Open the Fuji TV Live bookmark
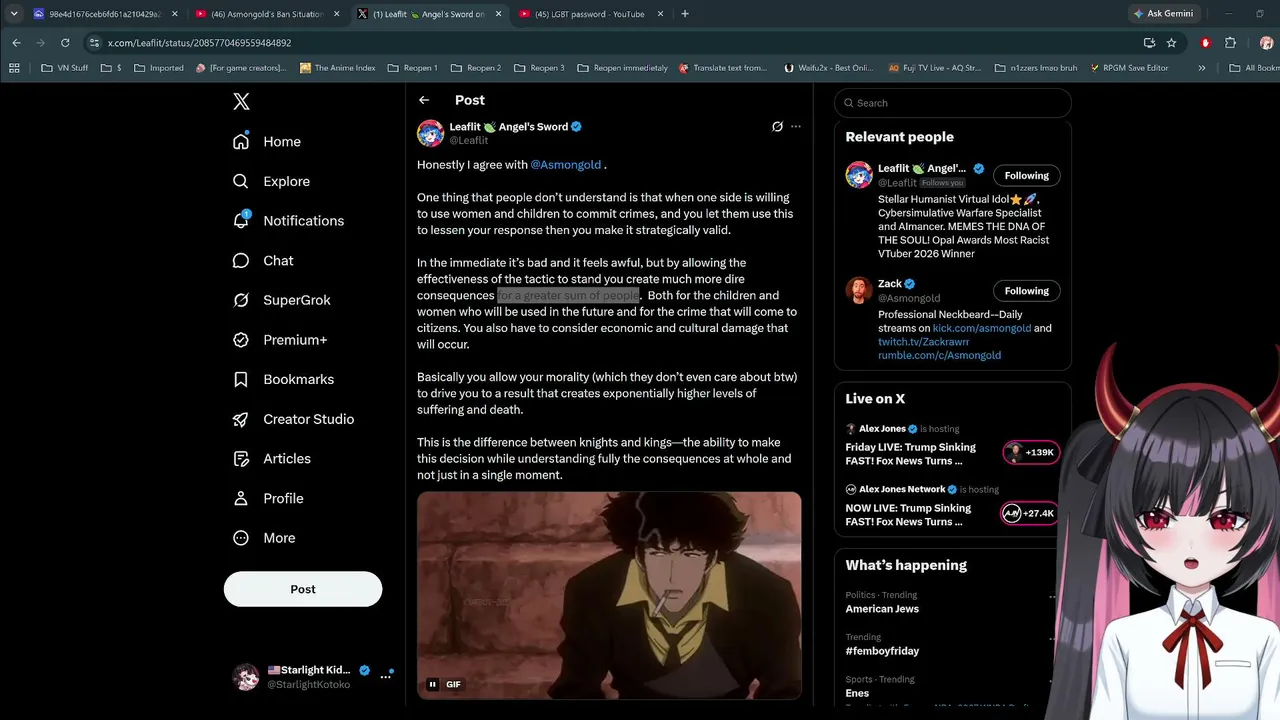The height and width of the screenshot is (720, 1280). coord(935,68)
